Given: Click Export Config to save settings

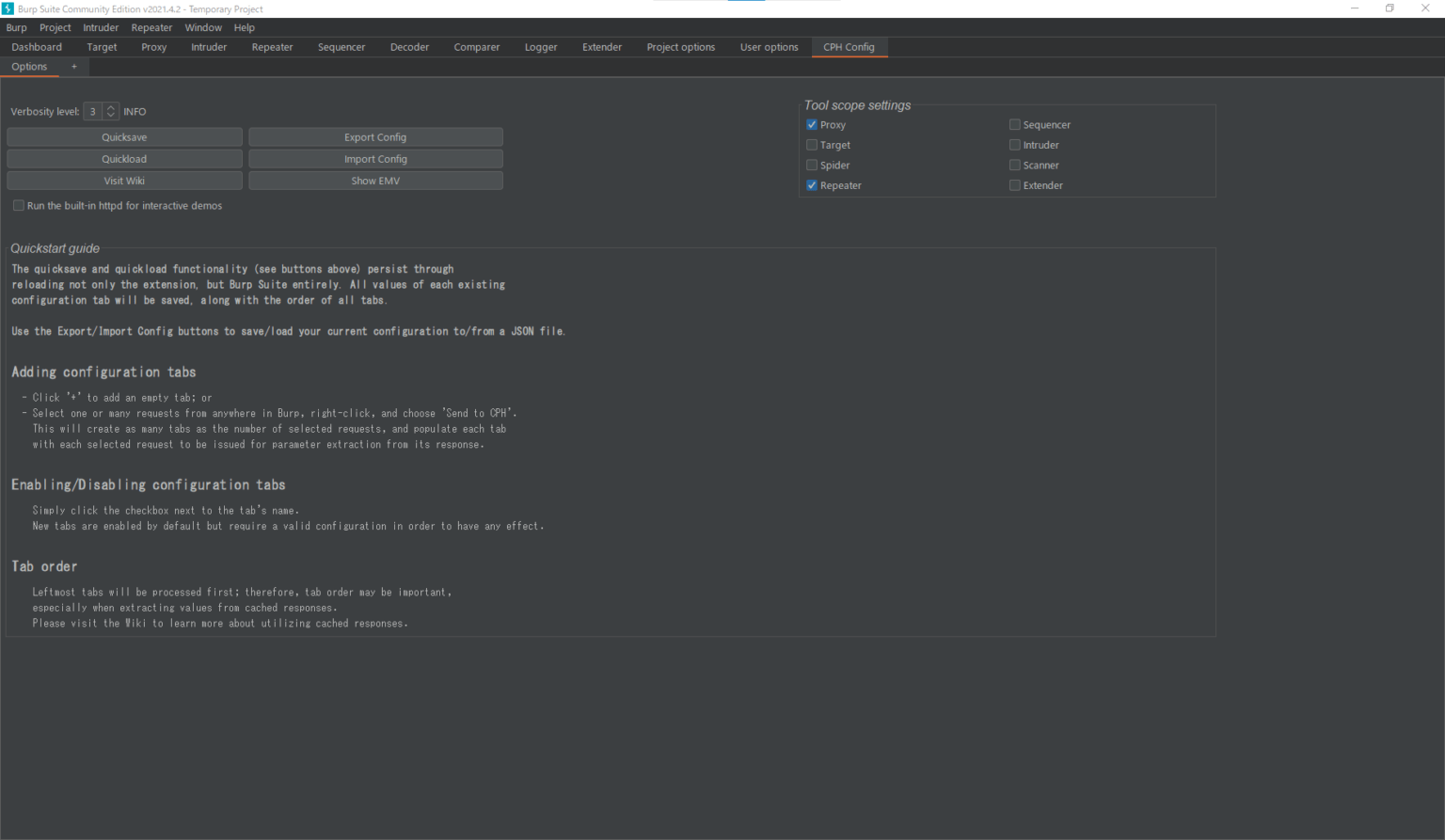Looking at the screenshot, I should pos(375,136).
